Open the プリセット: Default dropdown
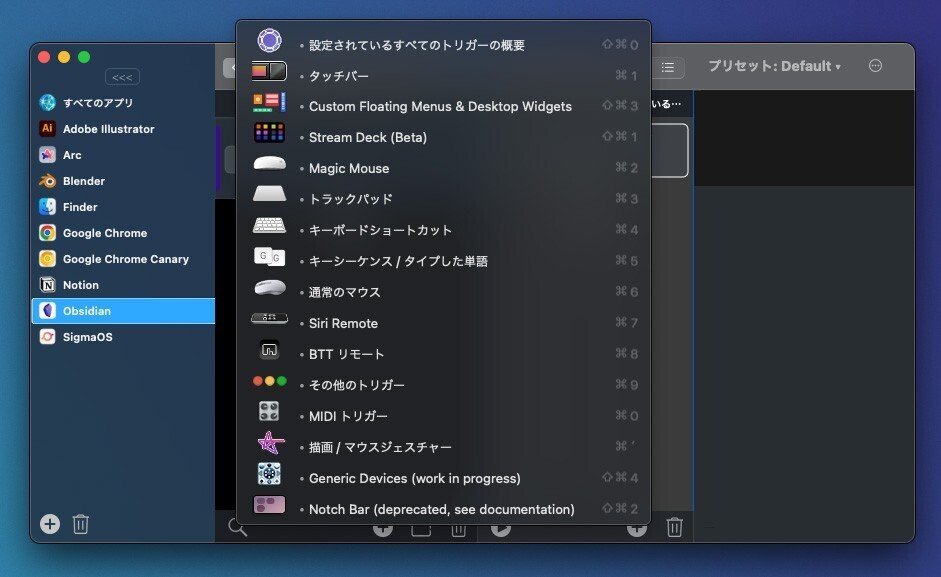941x577 pixels. [x=774, y=66]
